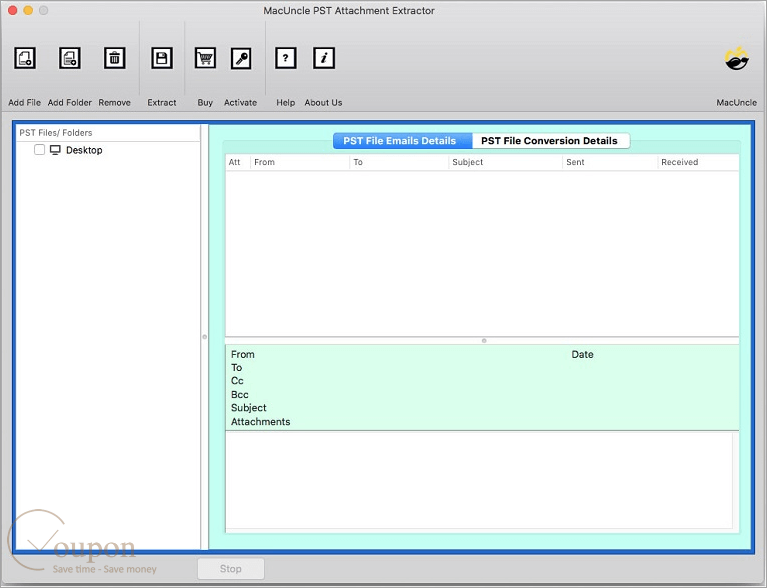This screenshot has height=588, width=767.
Task: Click the About Us label
Action: click(x=323, y=103)
